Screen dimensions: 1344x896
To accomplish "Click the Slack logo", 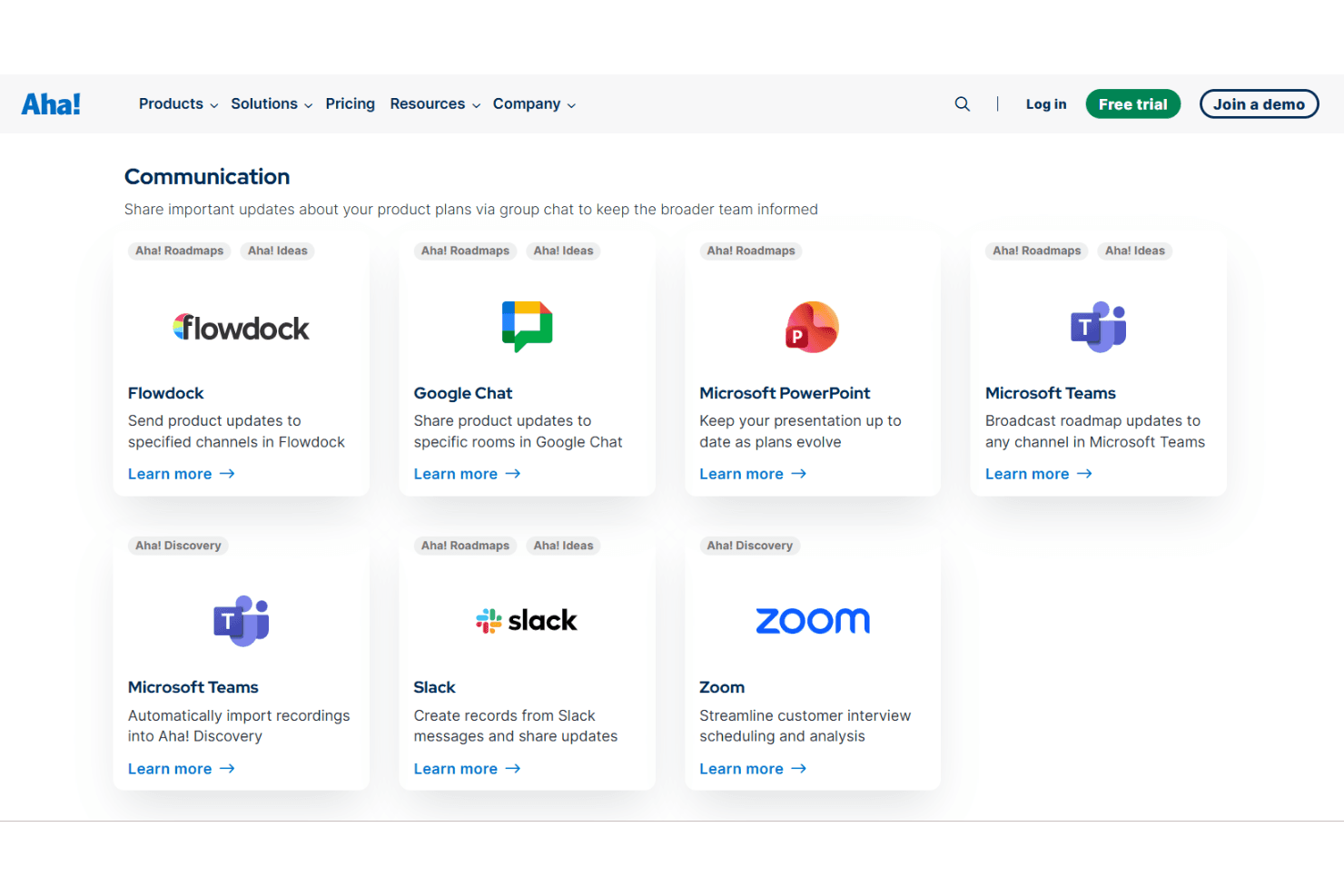I will pos(527,621).
